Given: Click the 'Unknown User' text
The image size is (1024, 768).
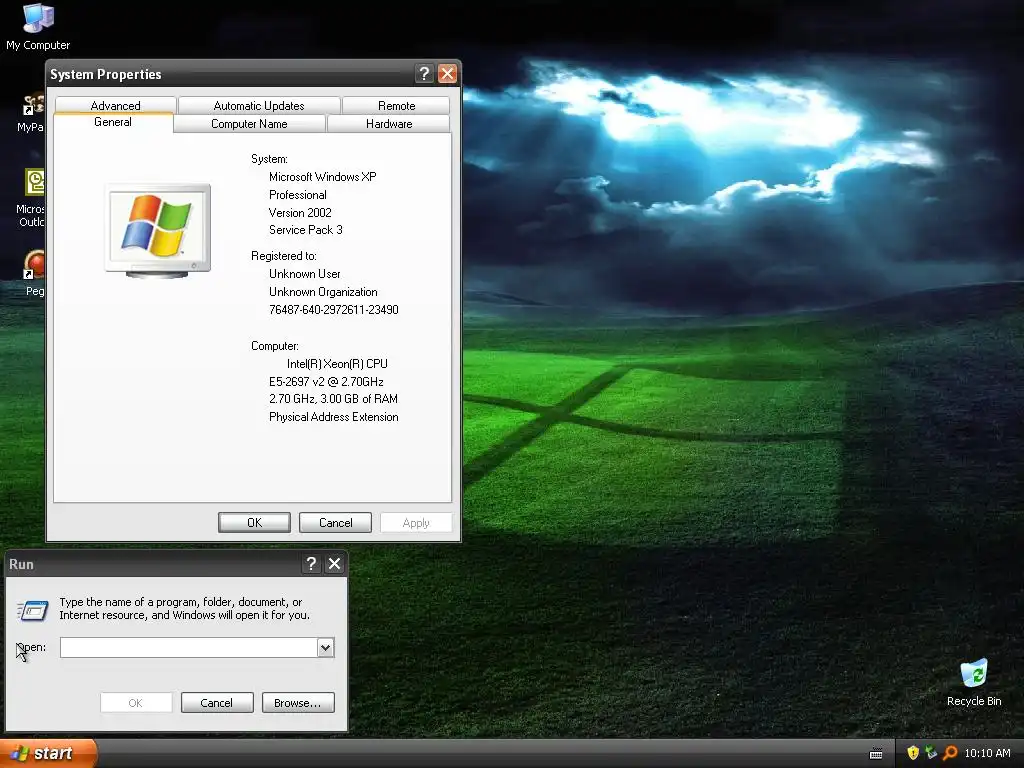Looking at the screenshot, I should click(x=304, y=274).
